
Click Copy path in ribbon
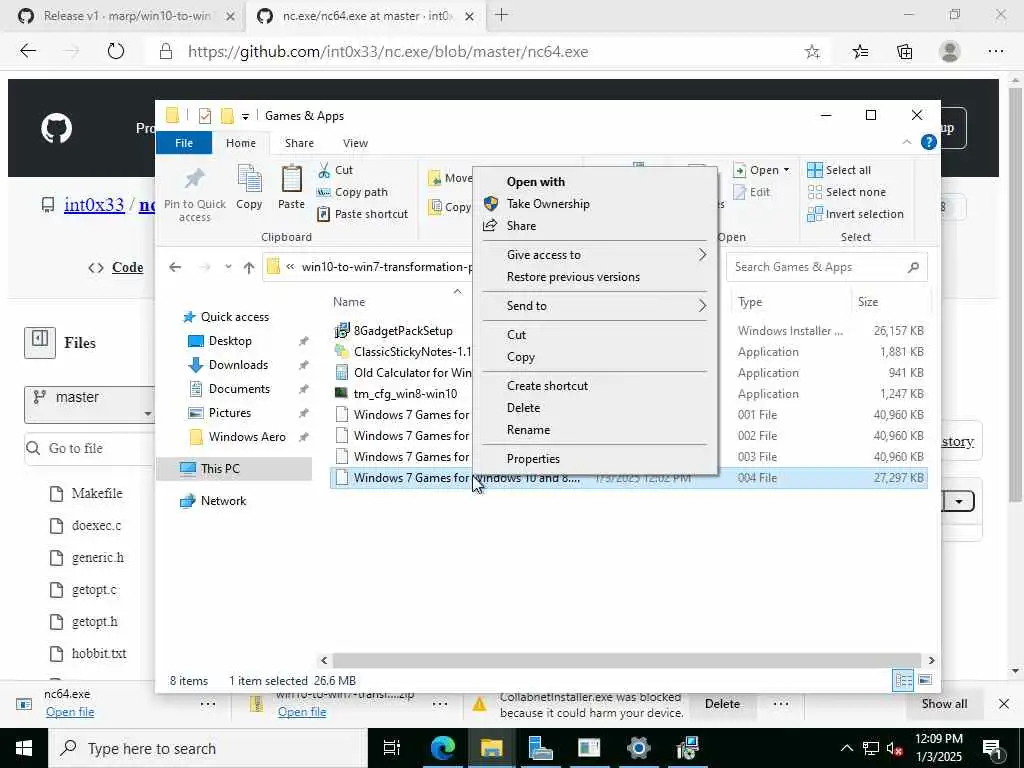click(353, 192)
